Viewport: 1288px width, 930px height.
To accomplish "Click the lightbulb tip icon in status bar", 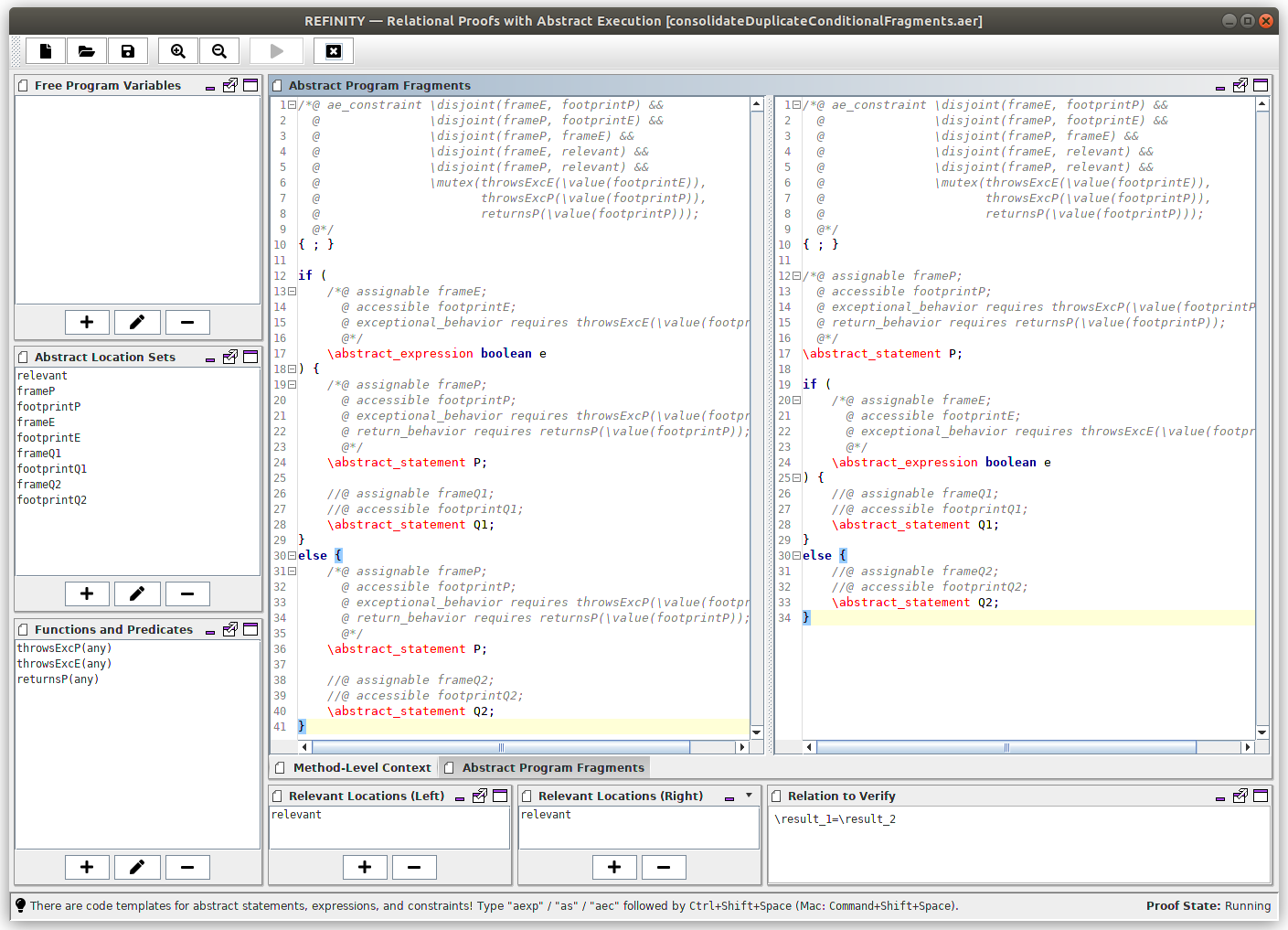I will pyautogui.click(x=21, y=905).
